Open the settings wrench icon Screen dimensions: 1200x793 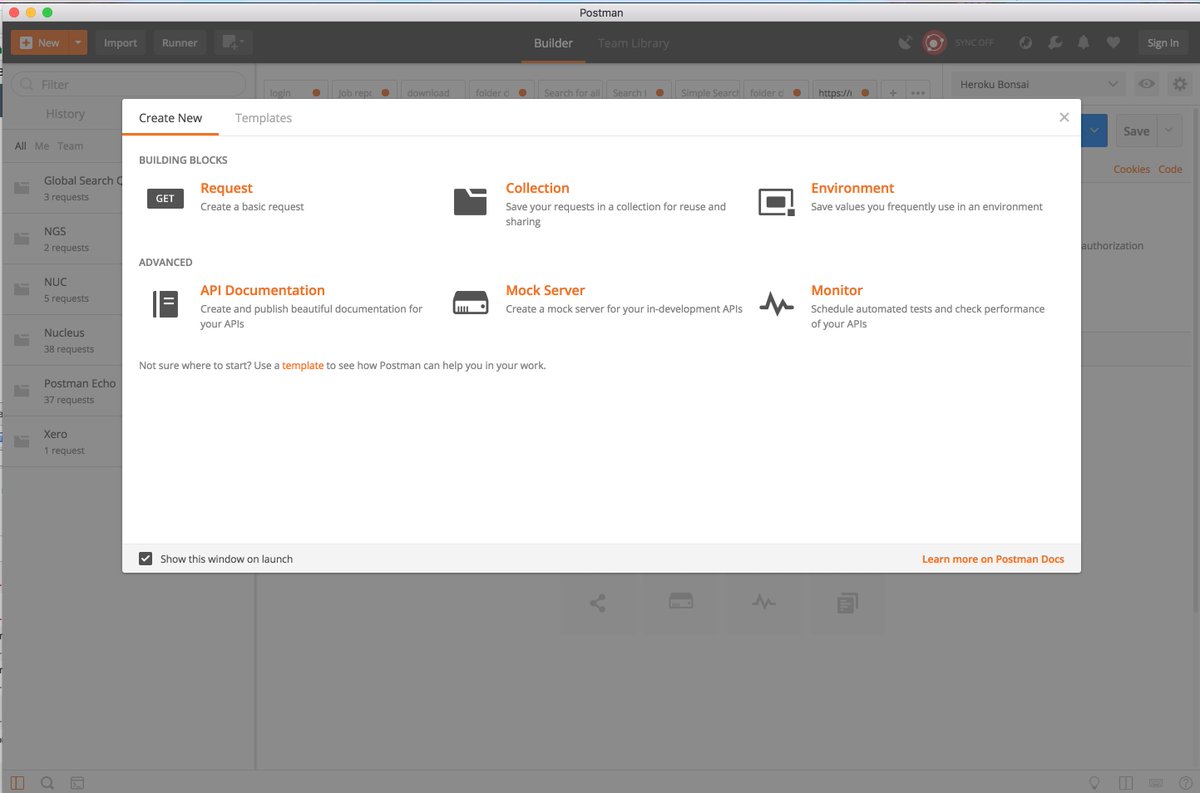[1055, 43]
